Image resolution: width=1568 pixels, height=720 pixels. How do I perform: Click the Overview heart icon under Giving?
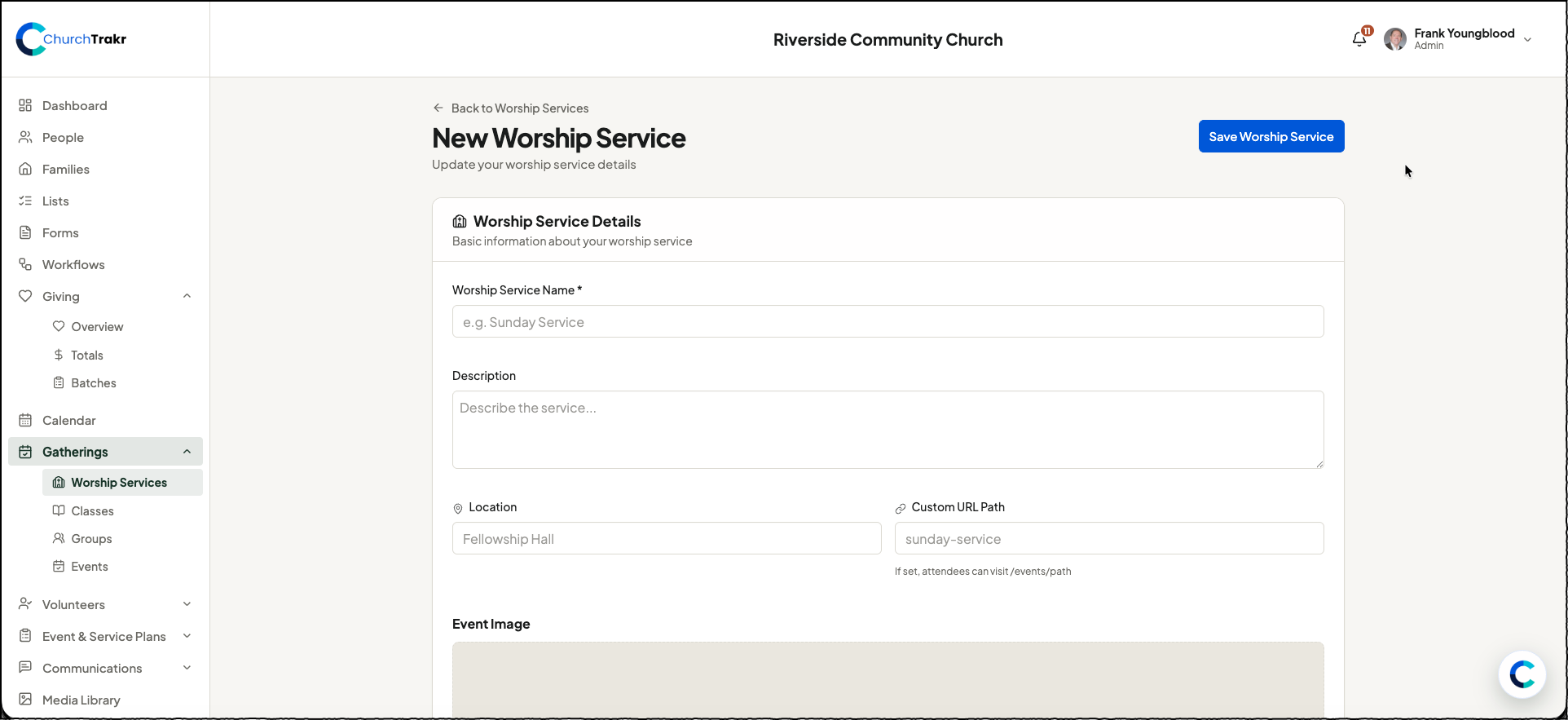pyautogui.click(x=59, y=326)
